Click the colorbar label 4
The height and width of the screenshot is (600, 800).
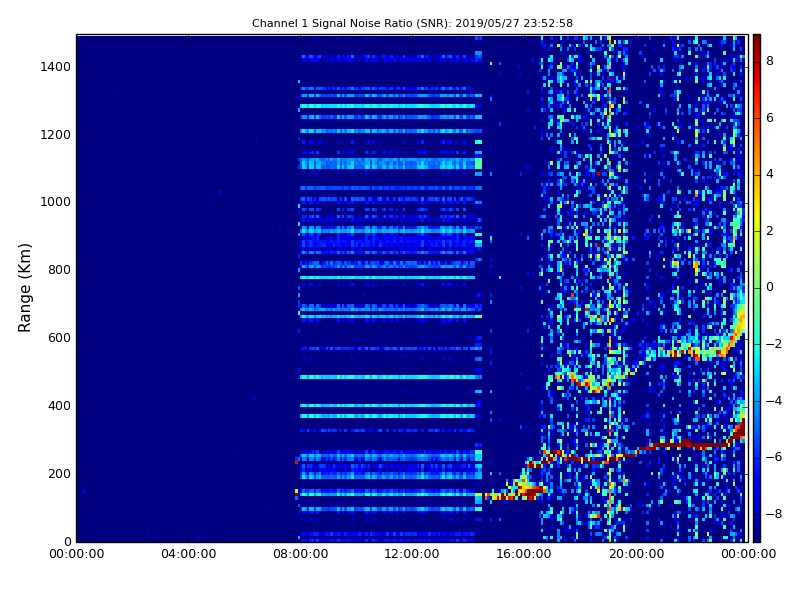[770, 174]
